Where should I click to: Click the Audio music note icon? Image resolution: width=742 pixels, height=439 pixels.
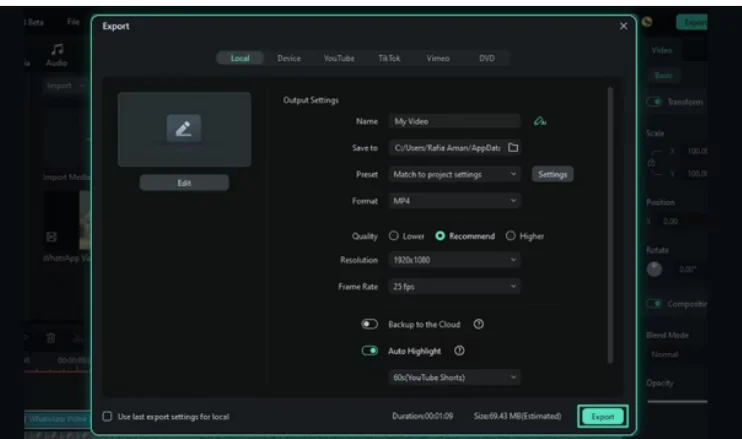[x=57, y=48]
